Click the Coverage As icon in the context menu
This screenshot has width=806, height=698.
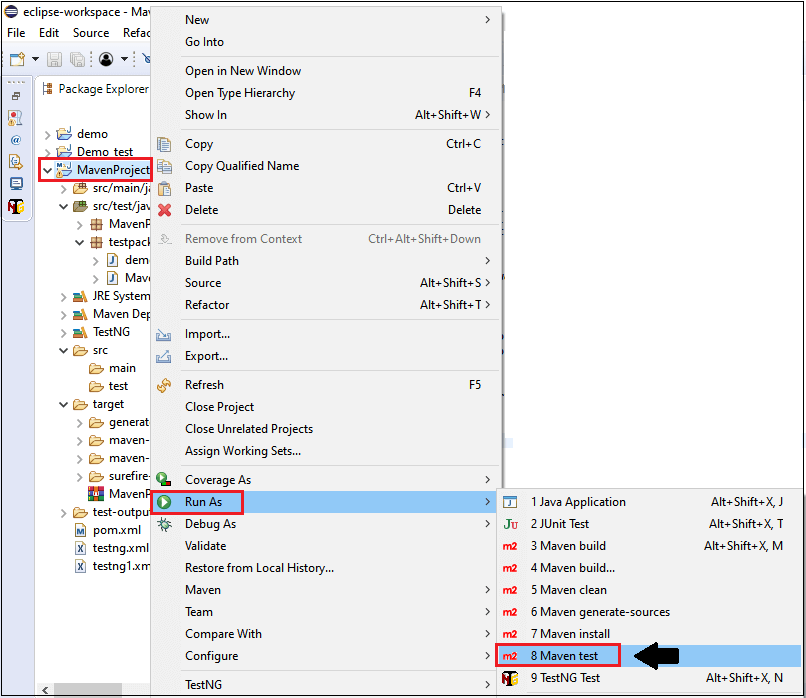163,479
